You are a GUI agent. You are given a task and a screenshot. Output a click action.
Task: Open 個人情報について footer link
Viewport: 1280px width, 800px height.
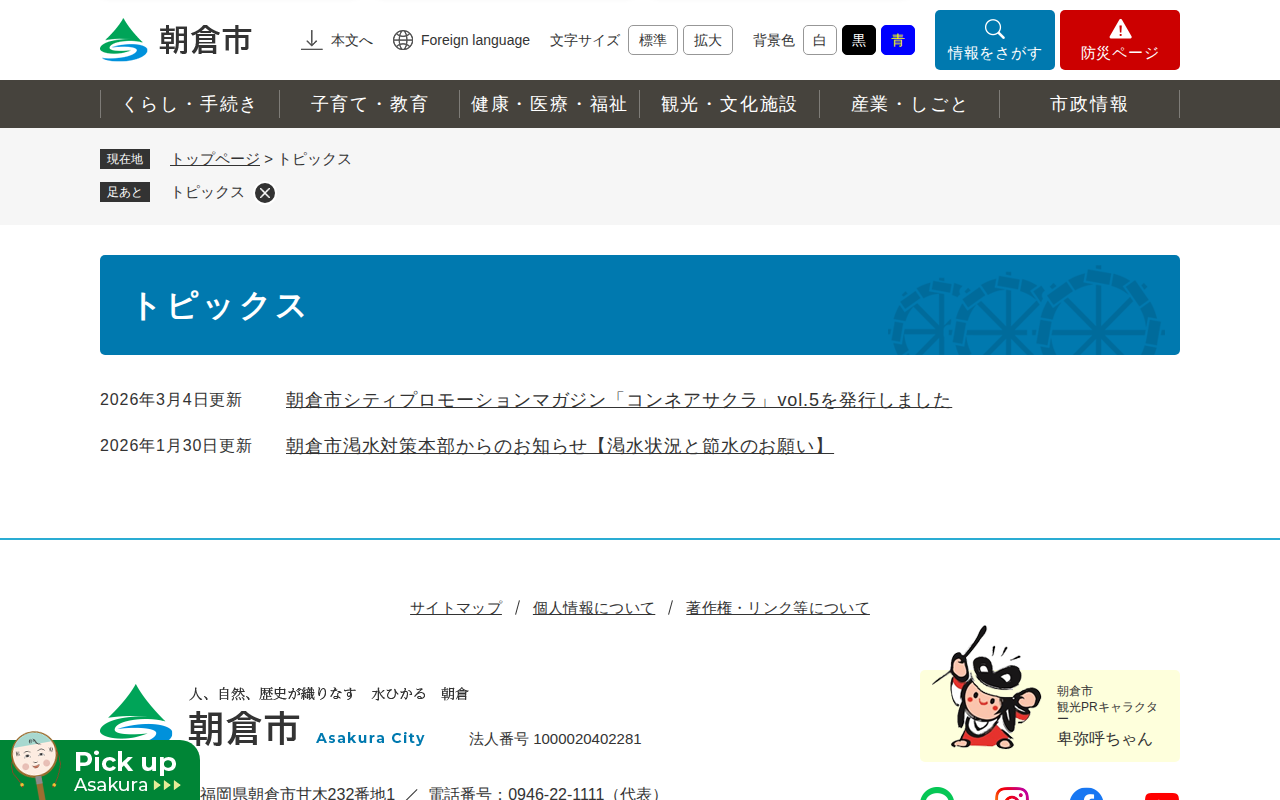pyautogui.click(x=594, y=608)
